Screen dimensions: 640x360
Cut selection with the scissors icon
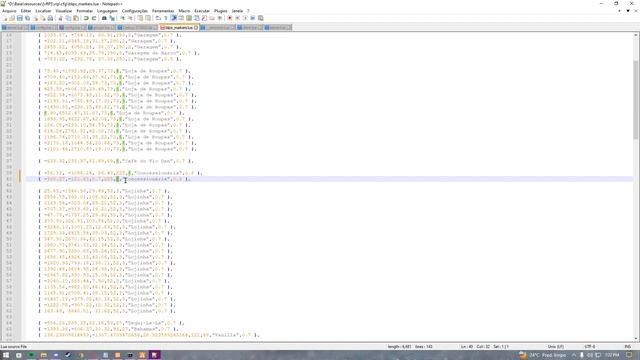pos(60,18)
